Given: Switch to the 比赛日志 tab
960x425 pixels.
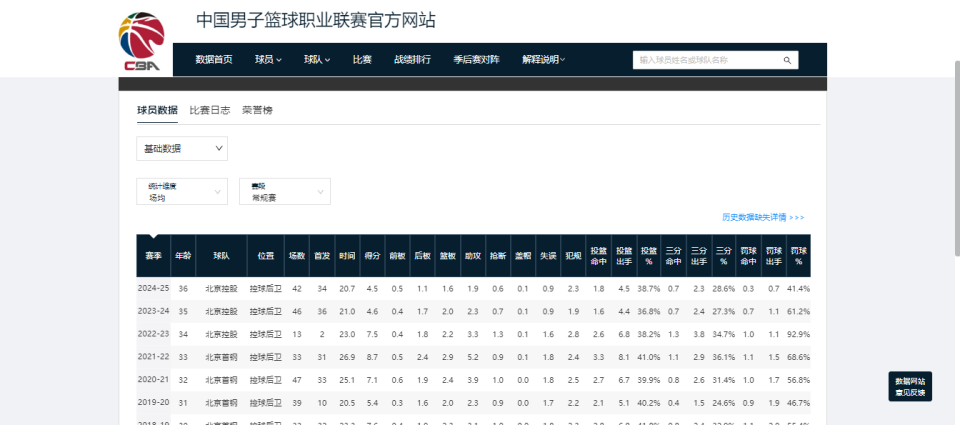Looking at the screenshot, I should pos(210,110).
